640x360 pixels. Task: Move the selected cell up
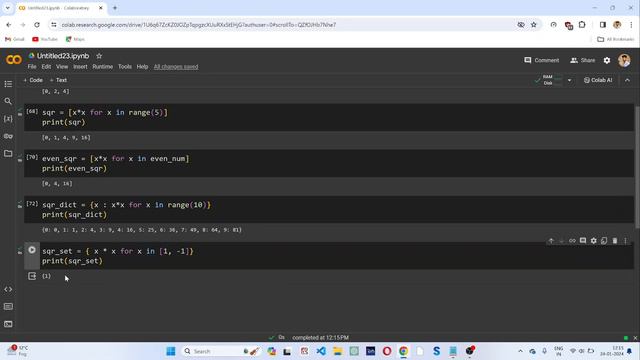click(x=551, y=241)
